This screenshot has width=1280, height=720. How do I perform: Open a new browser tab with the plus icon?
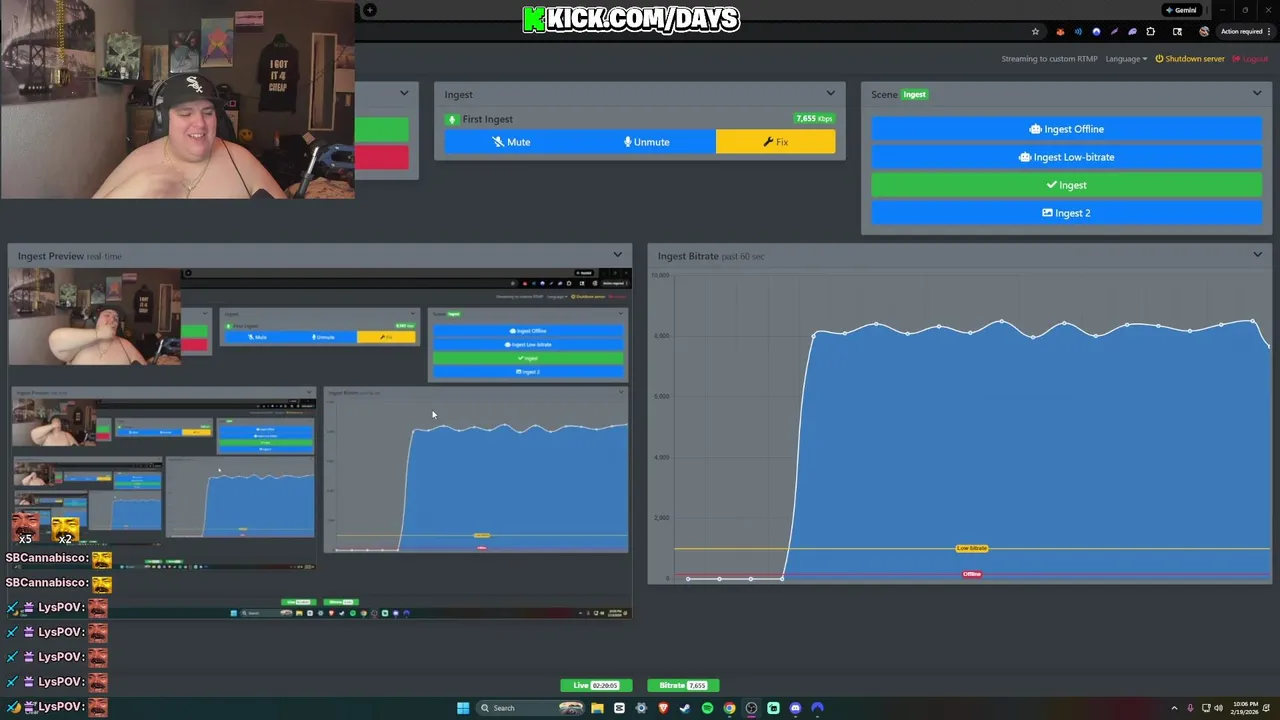point(370,10)
